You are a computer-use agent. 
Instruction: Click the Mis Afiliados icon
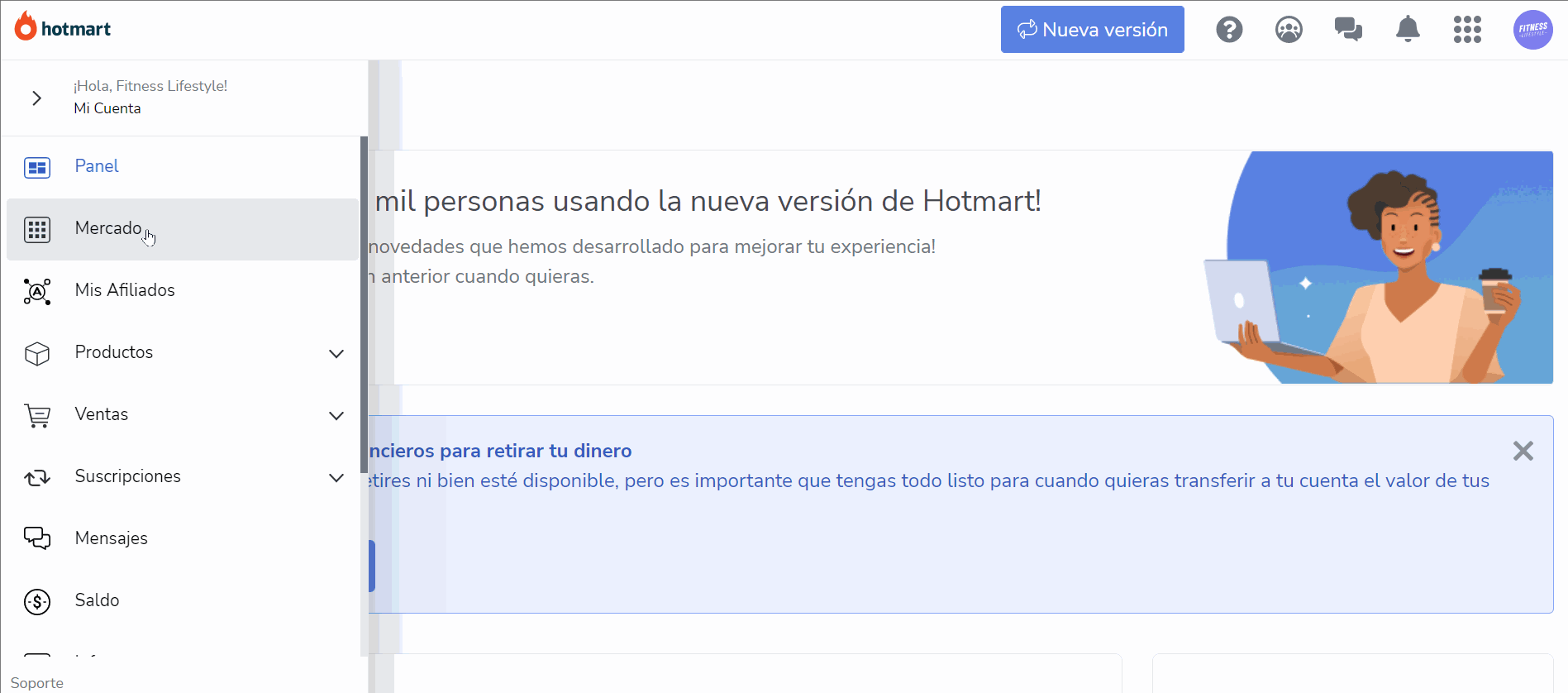(x=37, y=291)
